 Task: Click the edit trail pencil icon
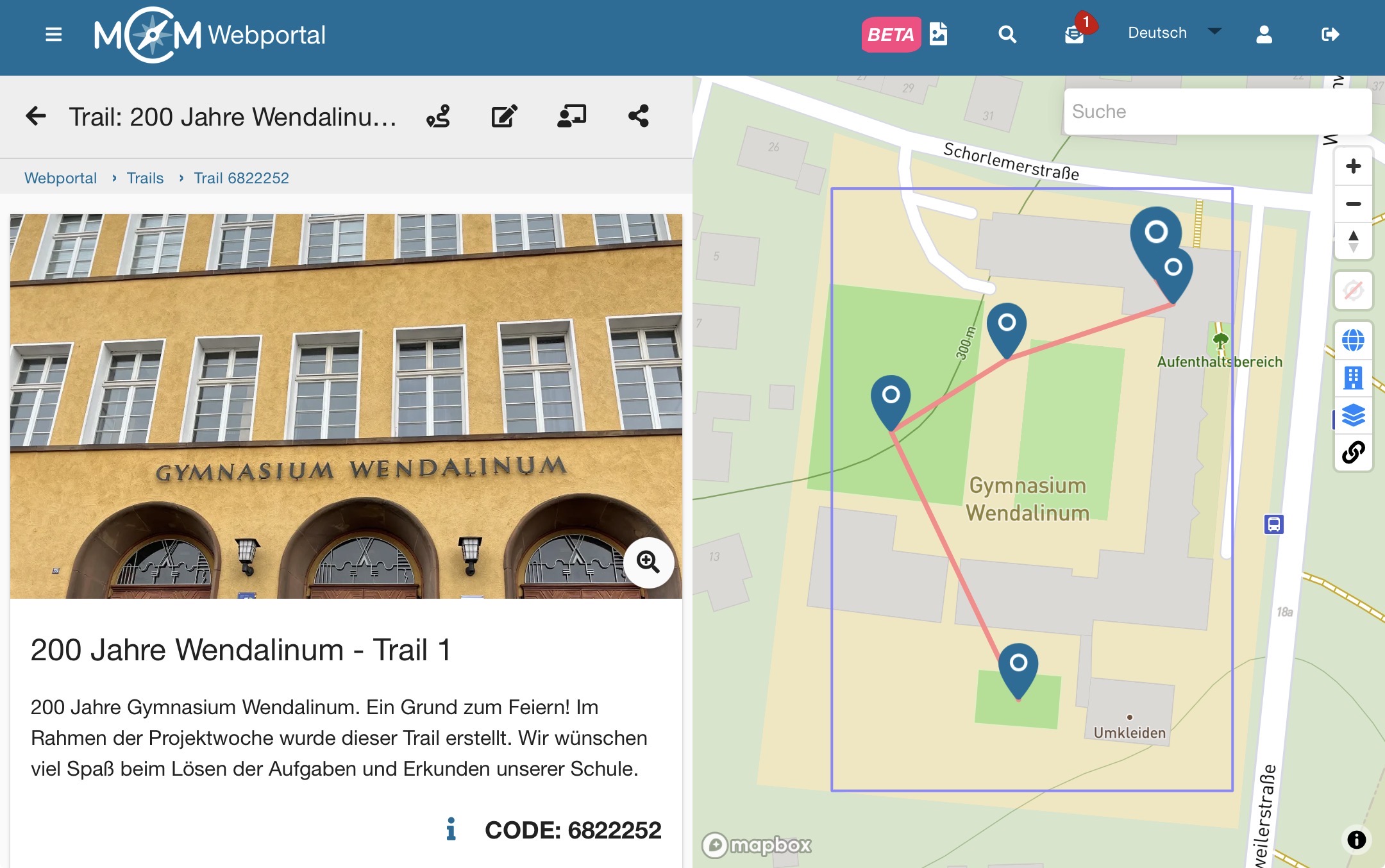[505, 116]
